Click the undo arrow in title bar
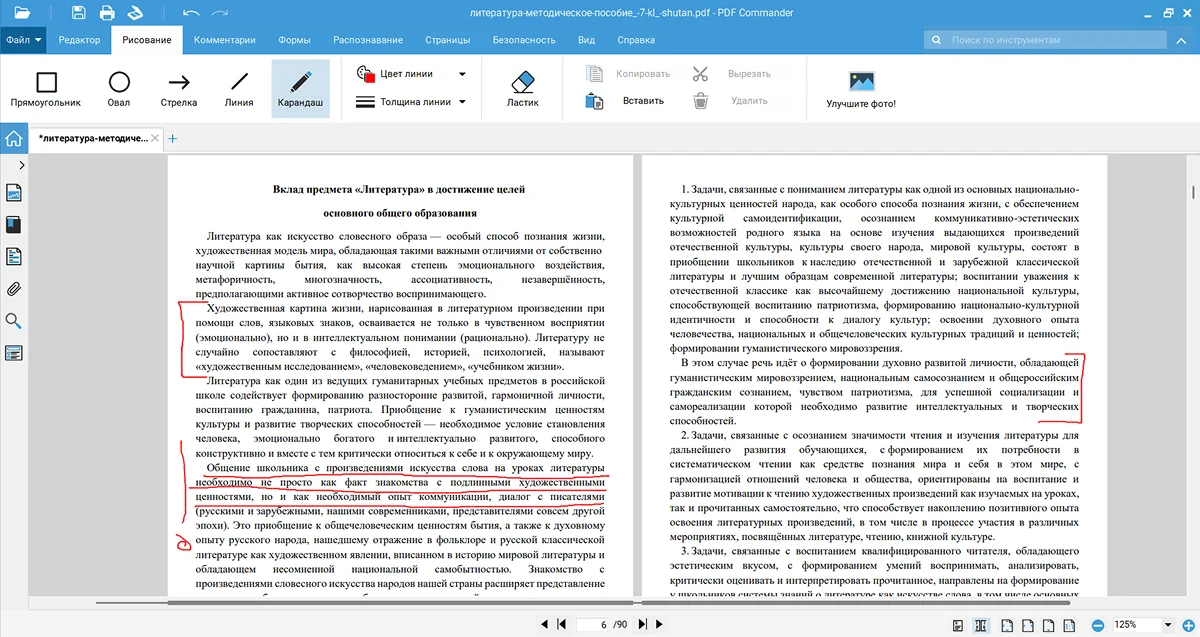 pyautogui.click(x=192, y=13)
